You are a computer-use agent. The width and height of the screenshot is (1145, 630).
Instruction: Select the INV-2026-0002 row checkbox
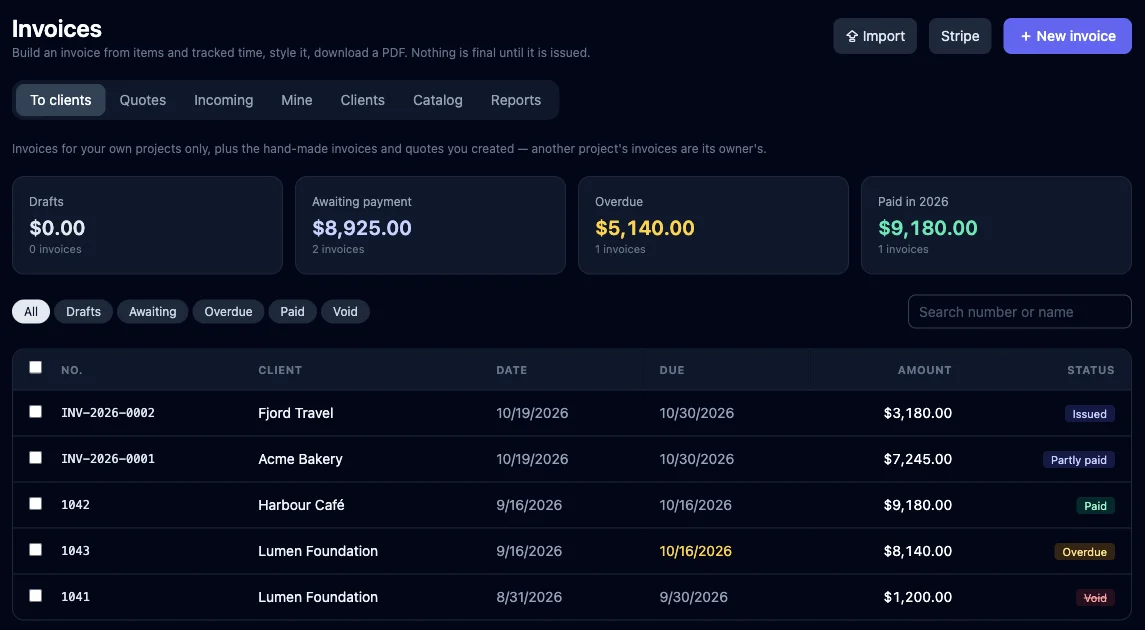tap(35, 412)
